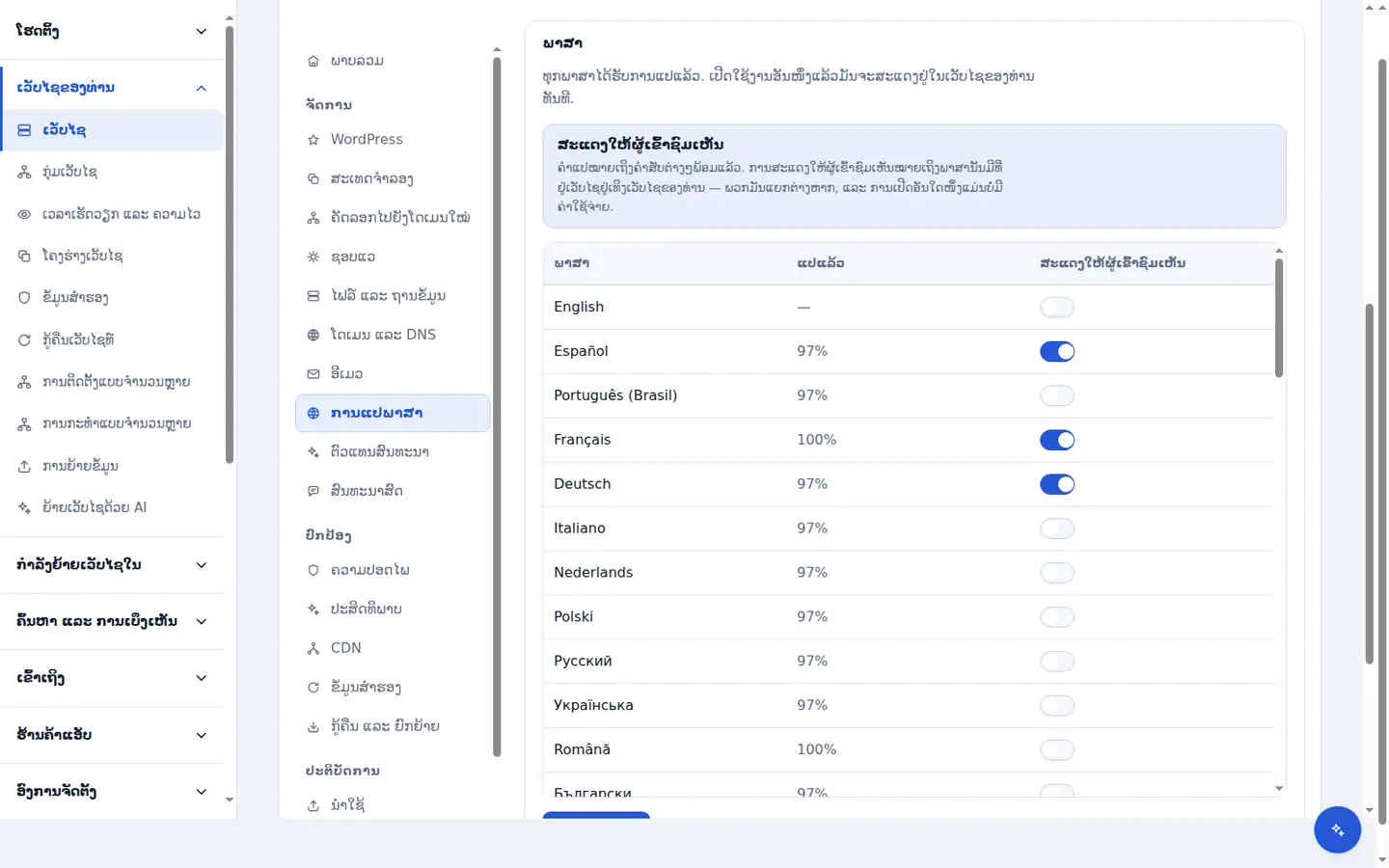This screenshot has width=1389, height=868.
Task: Open the ການແປພາສາ settings tab
Action: click(x=393, y=413)
